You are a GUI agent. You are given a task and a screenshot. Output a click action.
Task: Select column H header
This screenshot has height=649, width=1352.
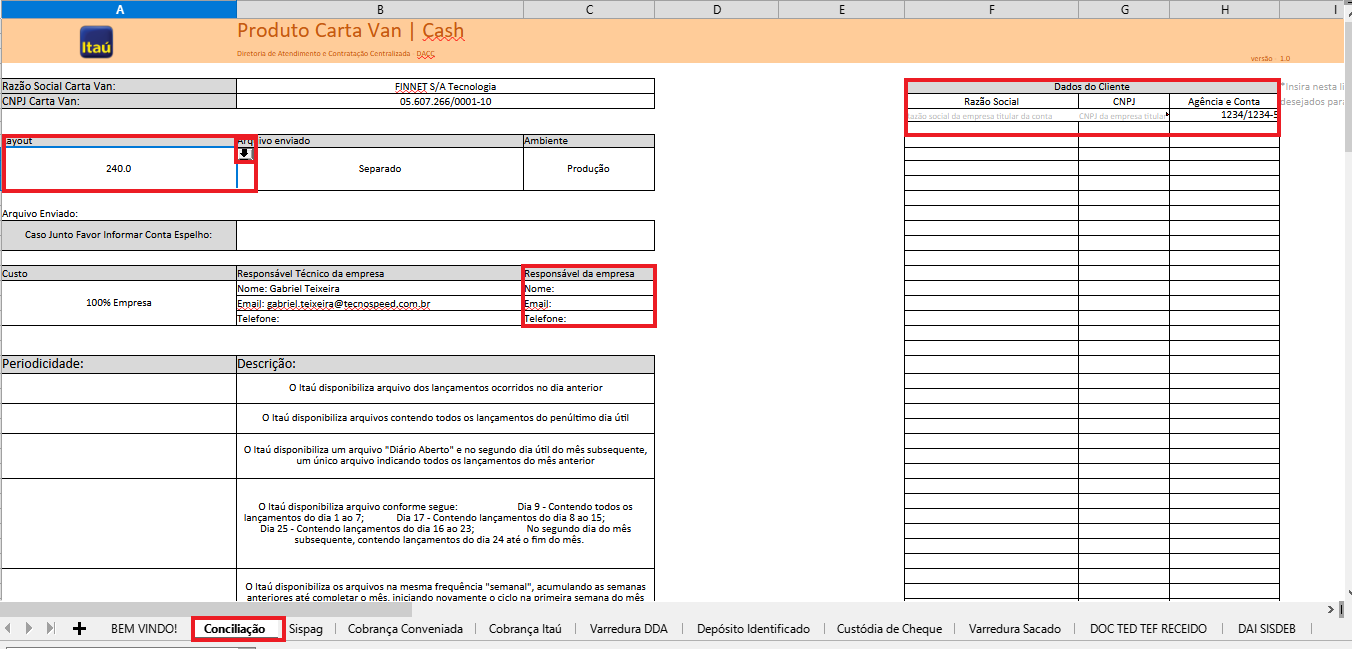tap(1224, 9)
